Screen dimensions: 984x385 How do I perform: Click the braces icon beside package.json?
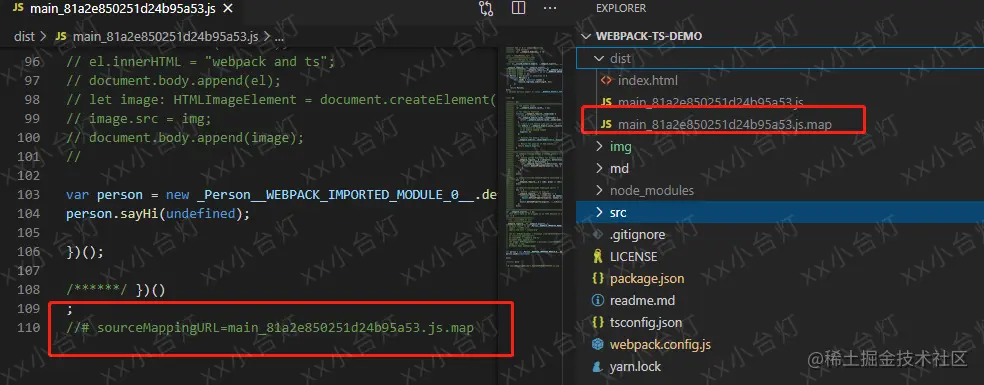click(598, 278)
